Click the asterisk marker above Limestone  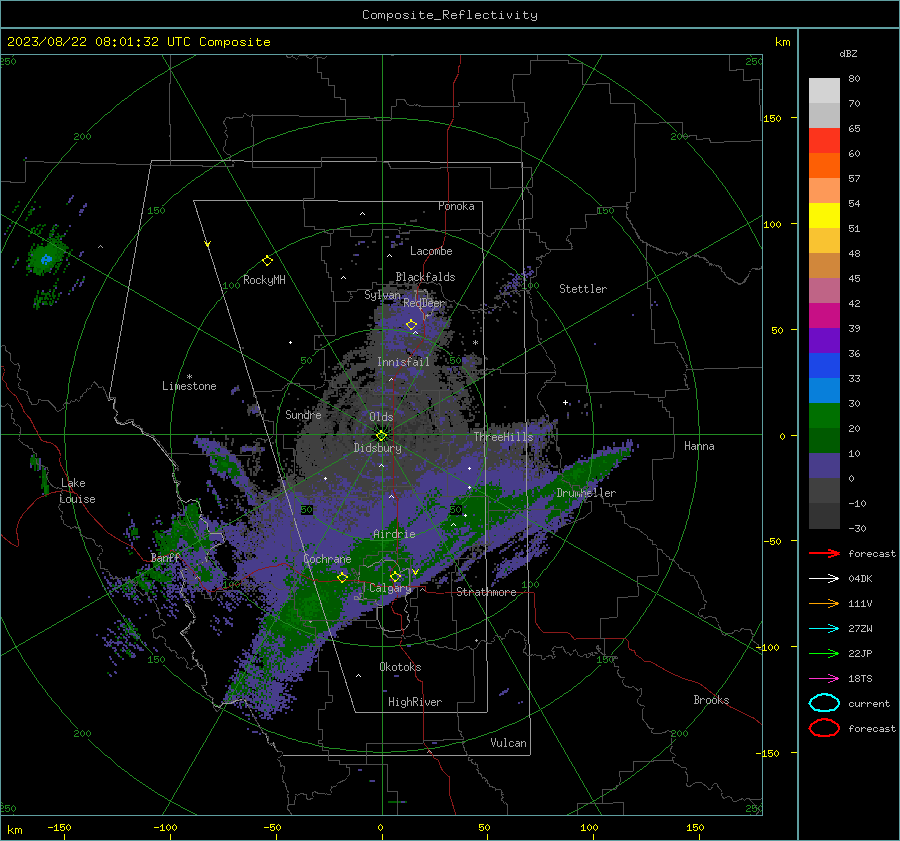point(189,377)
